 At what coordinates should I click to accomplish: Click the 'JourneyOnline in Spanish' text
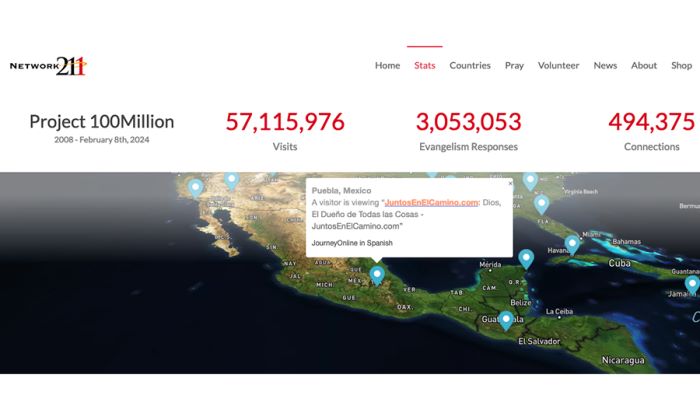(x=352, y=243)
